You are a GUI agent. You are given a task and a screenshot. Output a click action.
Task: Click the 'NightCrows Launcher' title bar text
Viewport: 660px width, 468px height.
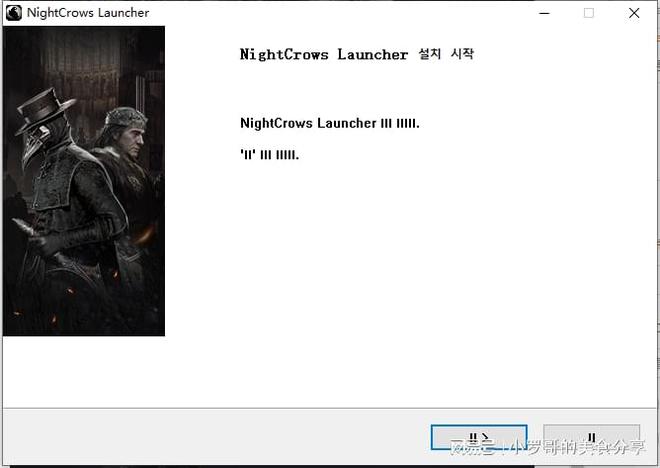coord(88,13)
